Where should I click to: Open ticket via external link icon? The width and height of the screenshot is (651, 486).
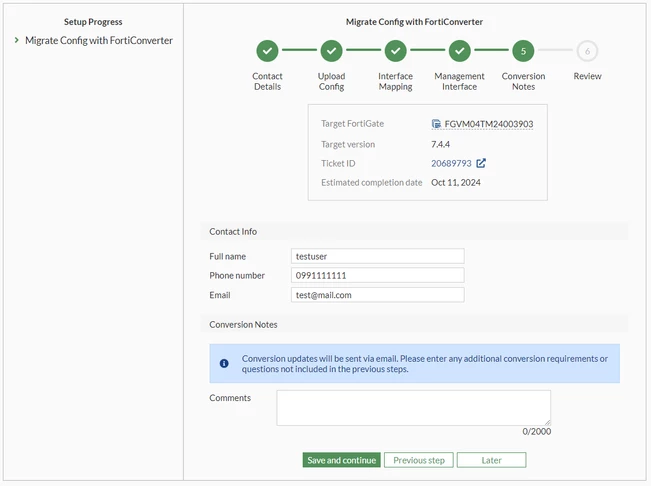coord(481,163)
